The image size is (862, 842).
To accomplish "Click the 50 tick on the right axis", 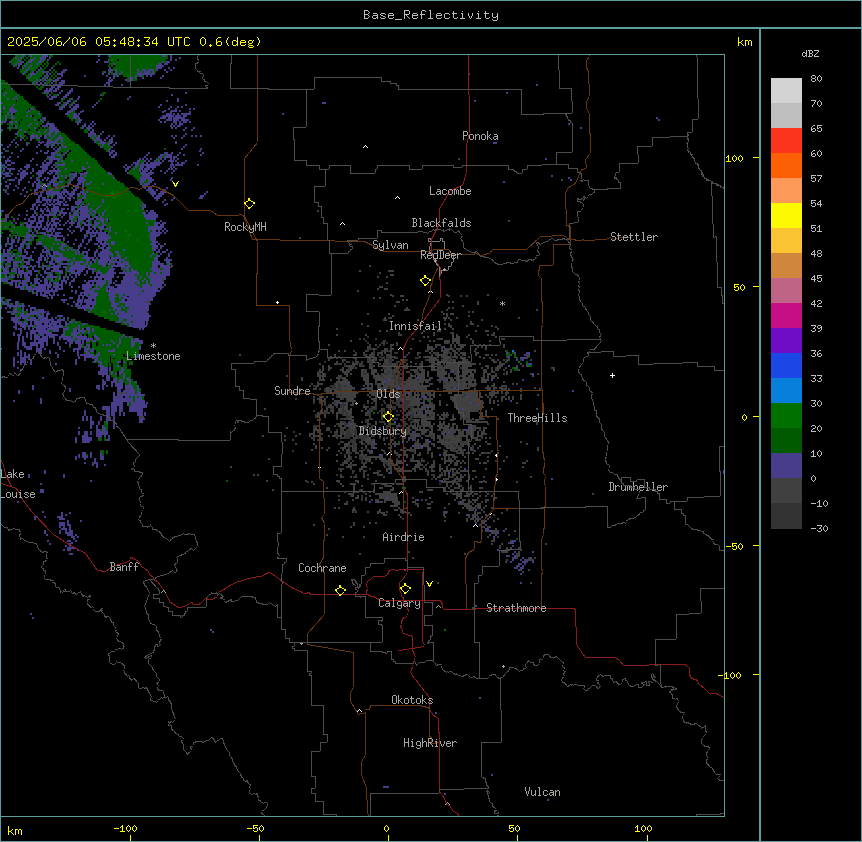I will point(739,287).
